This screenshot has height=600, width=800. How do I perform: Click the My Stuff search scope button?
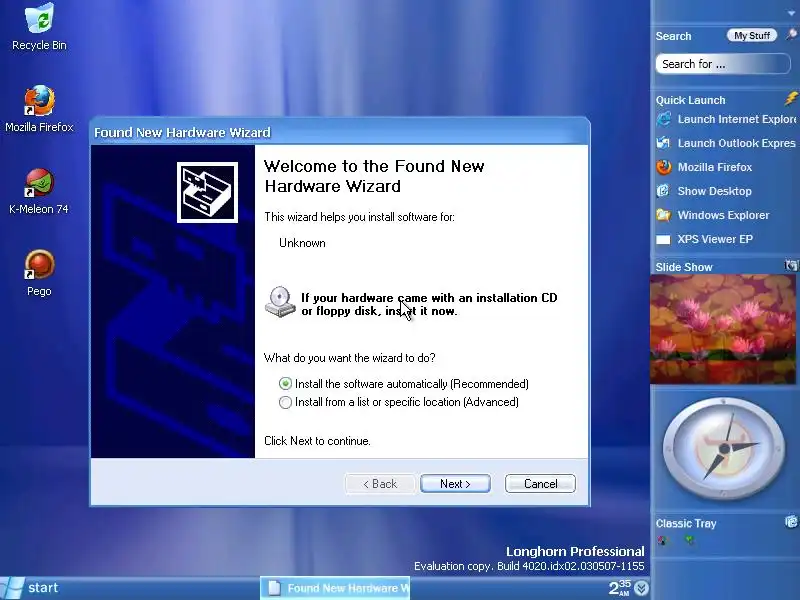click(x=752, y=35)
